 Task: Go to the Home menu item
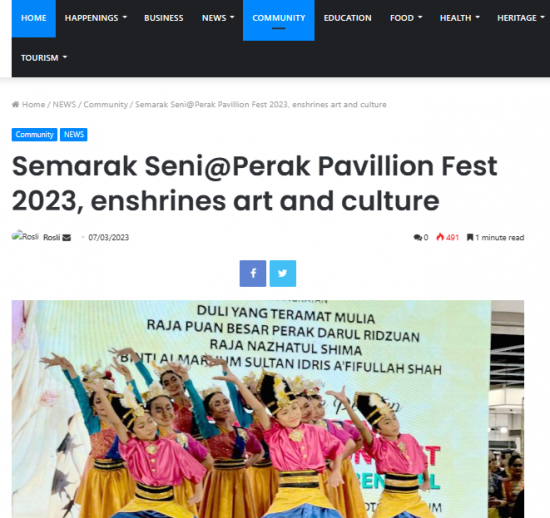coord(34,18)
